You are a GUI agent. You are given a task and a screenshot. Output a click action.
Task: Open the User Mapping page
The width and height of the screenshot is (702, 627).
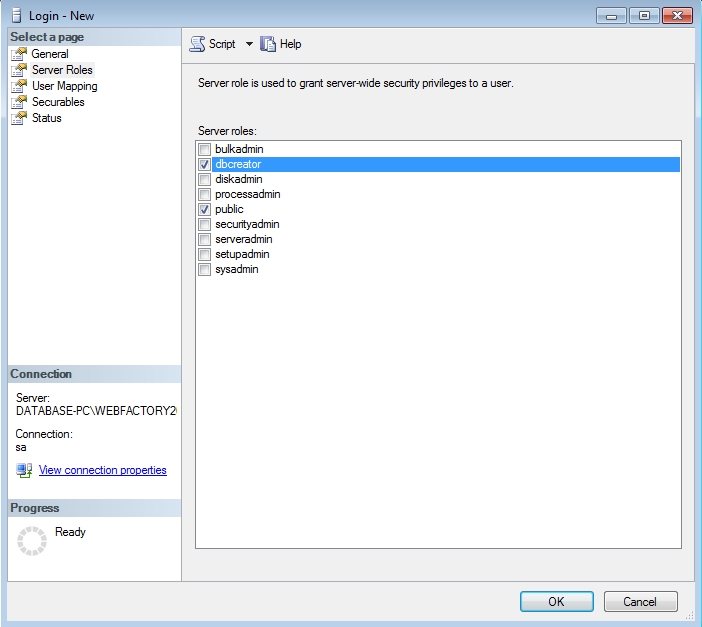[64, 86]
